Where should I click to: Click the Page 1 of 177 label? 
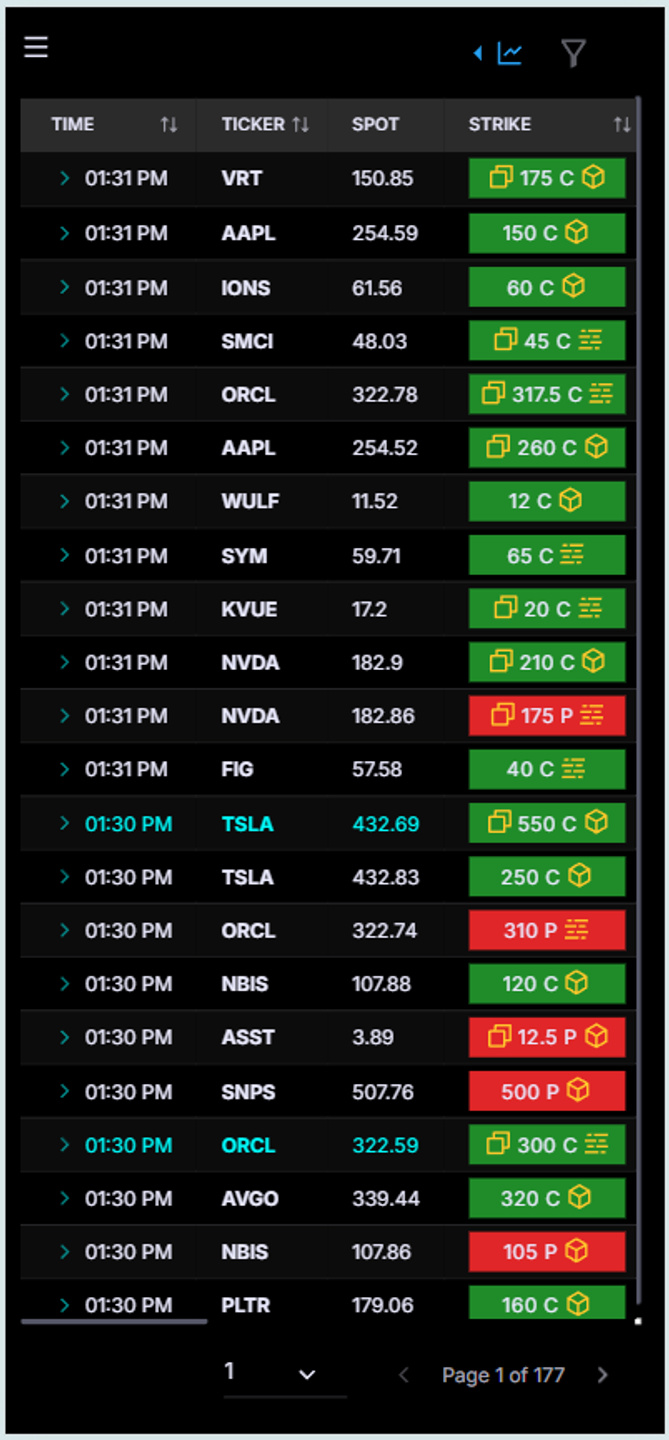[503, 1375]
